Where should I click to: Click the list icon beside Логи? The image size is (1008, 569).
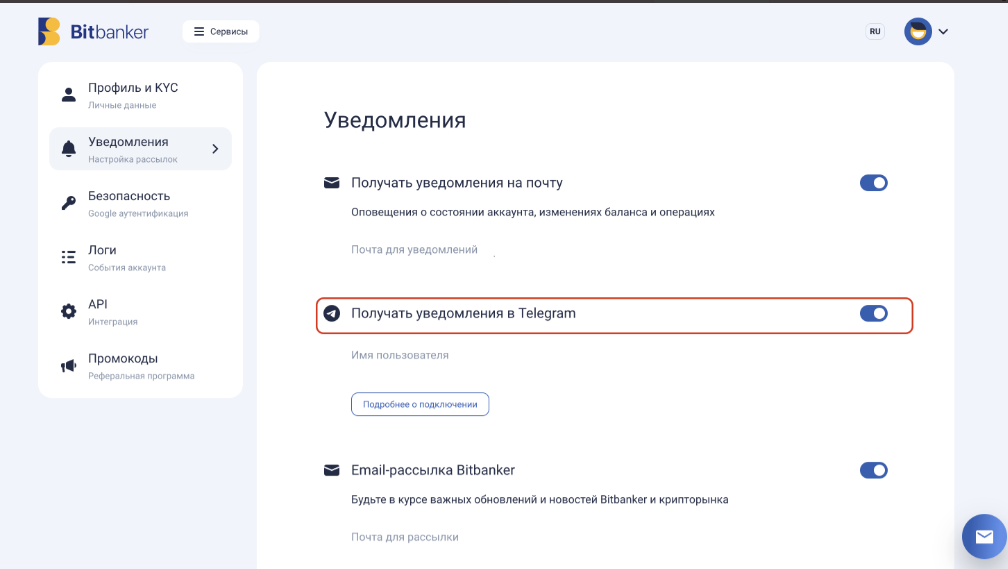[68, 257]
